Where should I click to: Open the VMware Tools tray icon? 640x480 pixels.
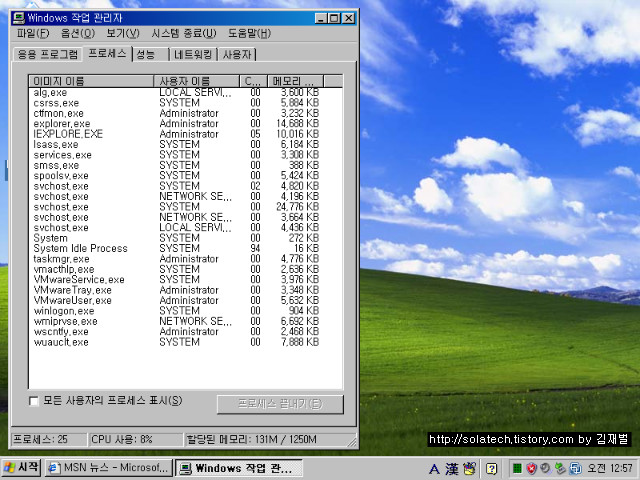tap(576, 468)
